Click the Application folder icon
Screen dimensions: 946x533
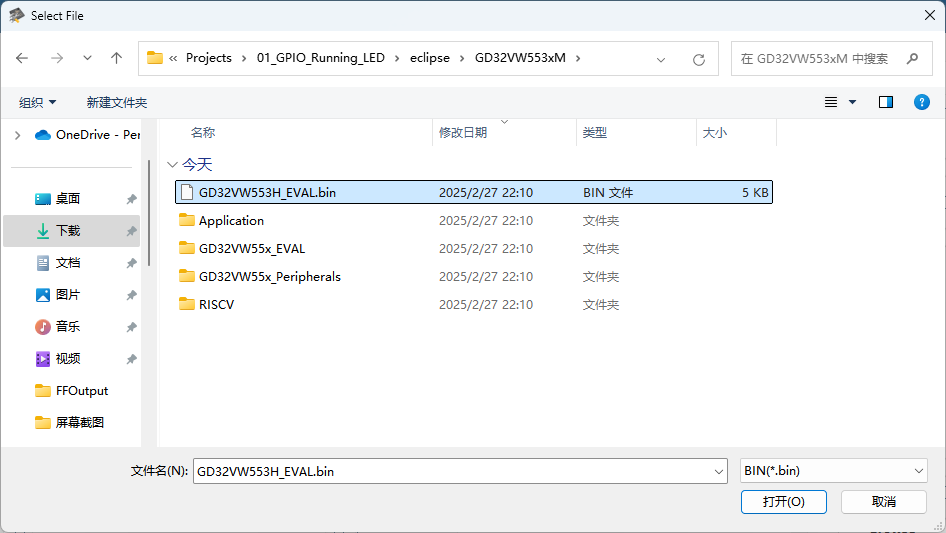187,220
